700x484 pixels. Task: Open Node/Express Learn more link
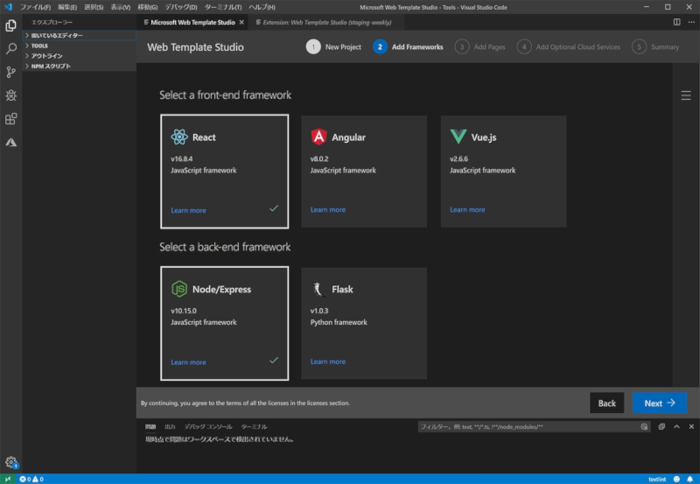click(188, 362)
